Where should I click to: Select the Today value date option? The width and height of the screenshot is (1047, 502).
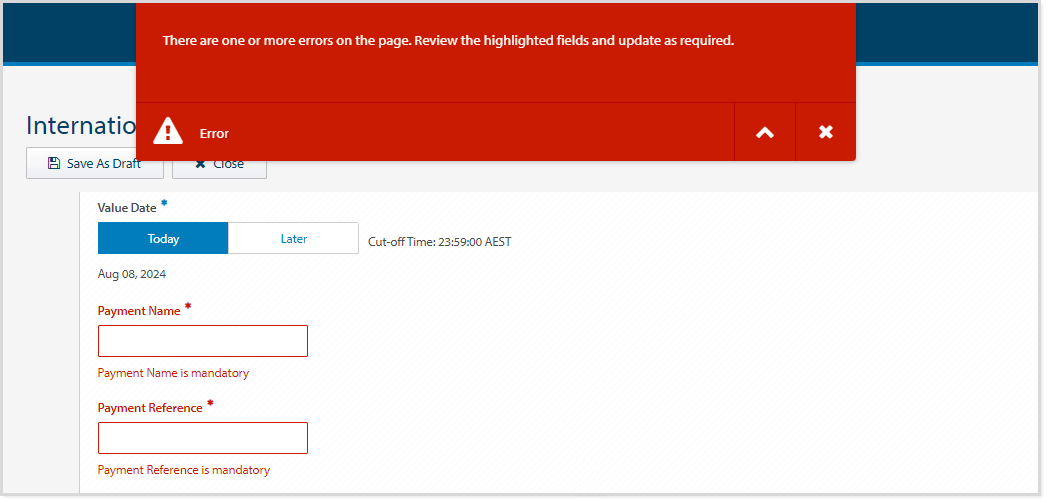pos(163,239)
